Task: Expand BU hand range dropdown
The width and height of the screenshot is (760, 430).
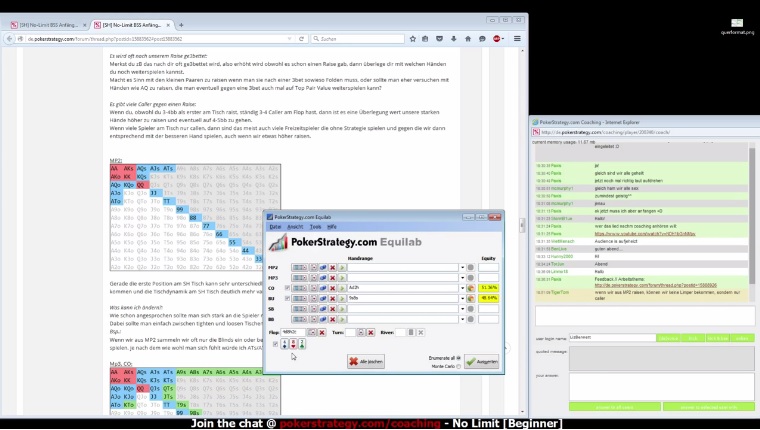Action: click(x=462, y=298)
